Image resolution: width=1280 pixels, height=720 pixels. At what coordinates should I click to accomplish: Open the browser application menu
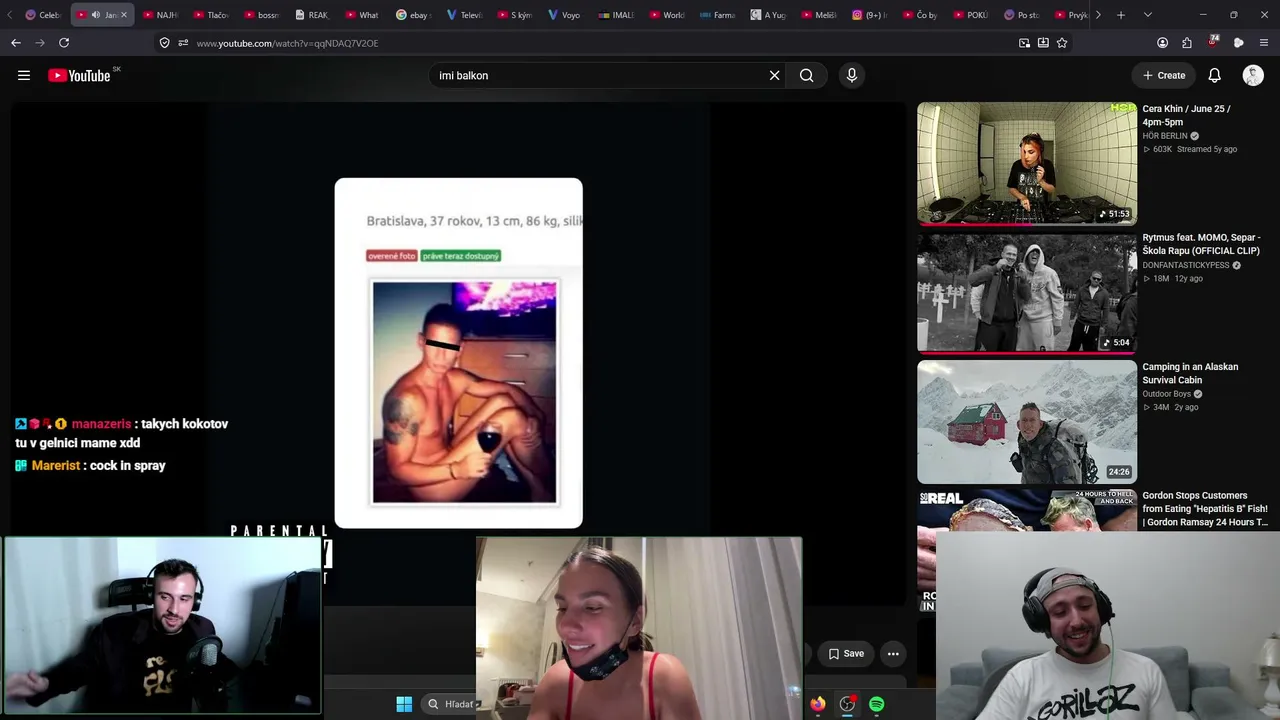1264,43
